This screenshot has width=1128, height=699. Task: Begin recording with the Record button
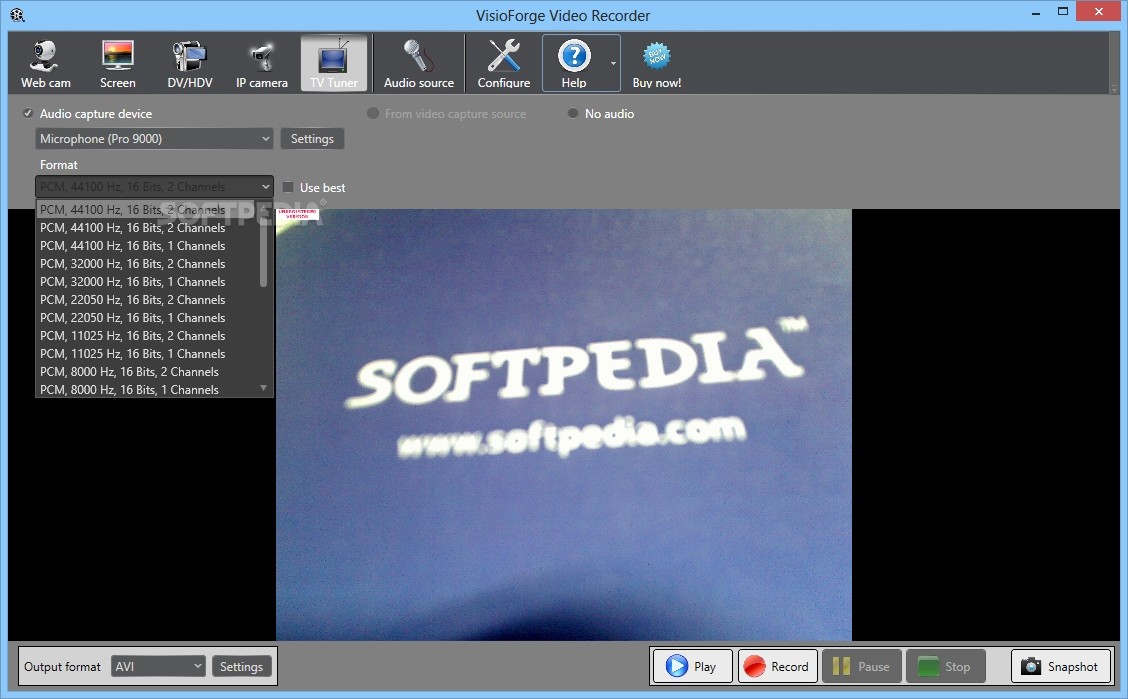point(778,667)
